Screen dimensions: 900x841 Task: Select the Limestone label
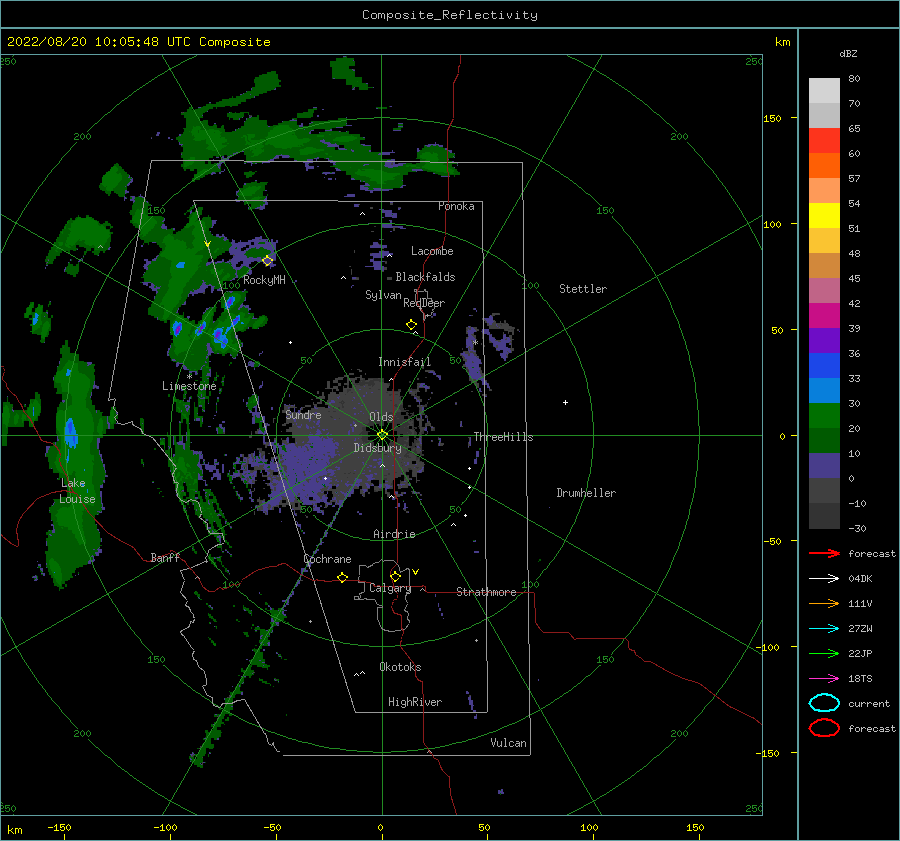click(189, 386)
